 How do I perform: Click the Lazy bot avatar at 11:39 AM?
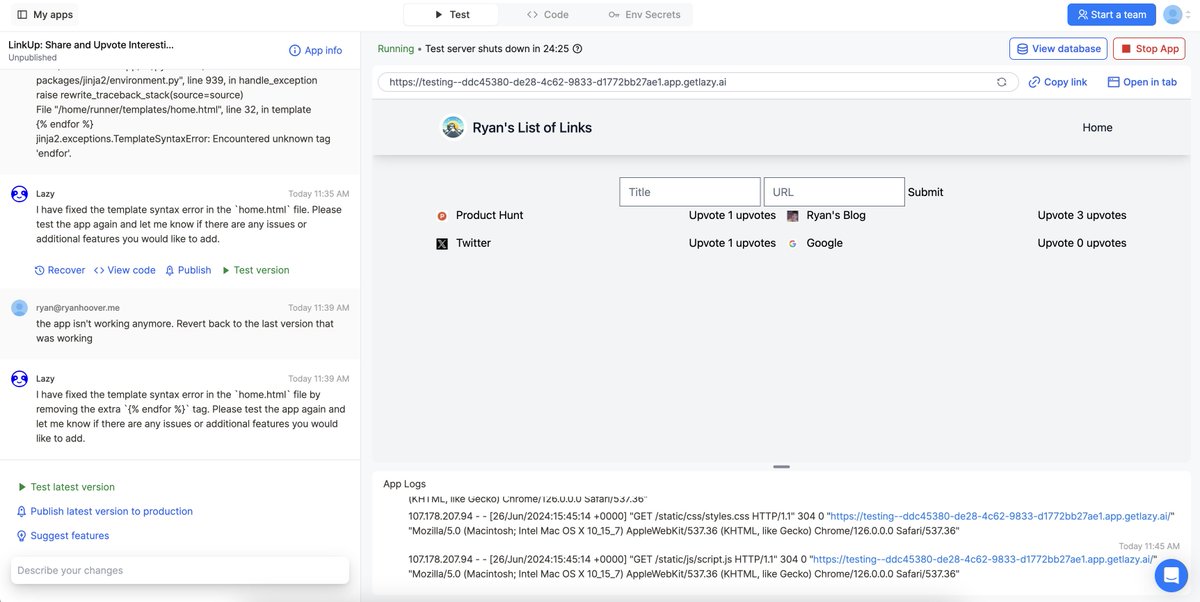(19, 379)
